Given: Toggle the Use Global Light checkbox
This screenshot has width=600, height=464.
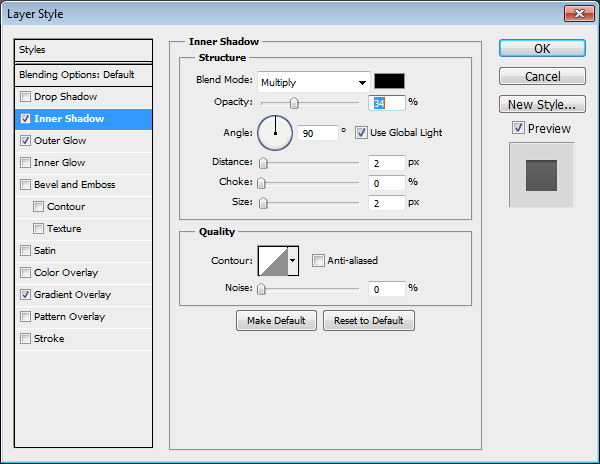Looking at the screenshot, I should [361, 132].
